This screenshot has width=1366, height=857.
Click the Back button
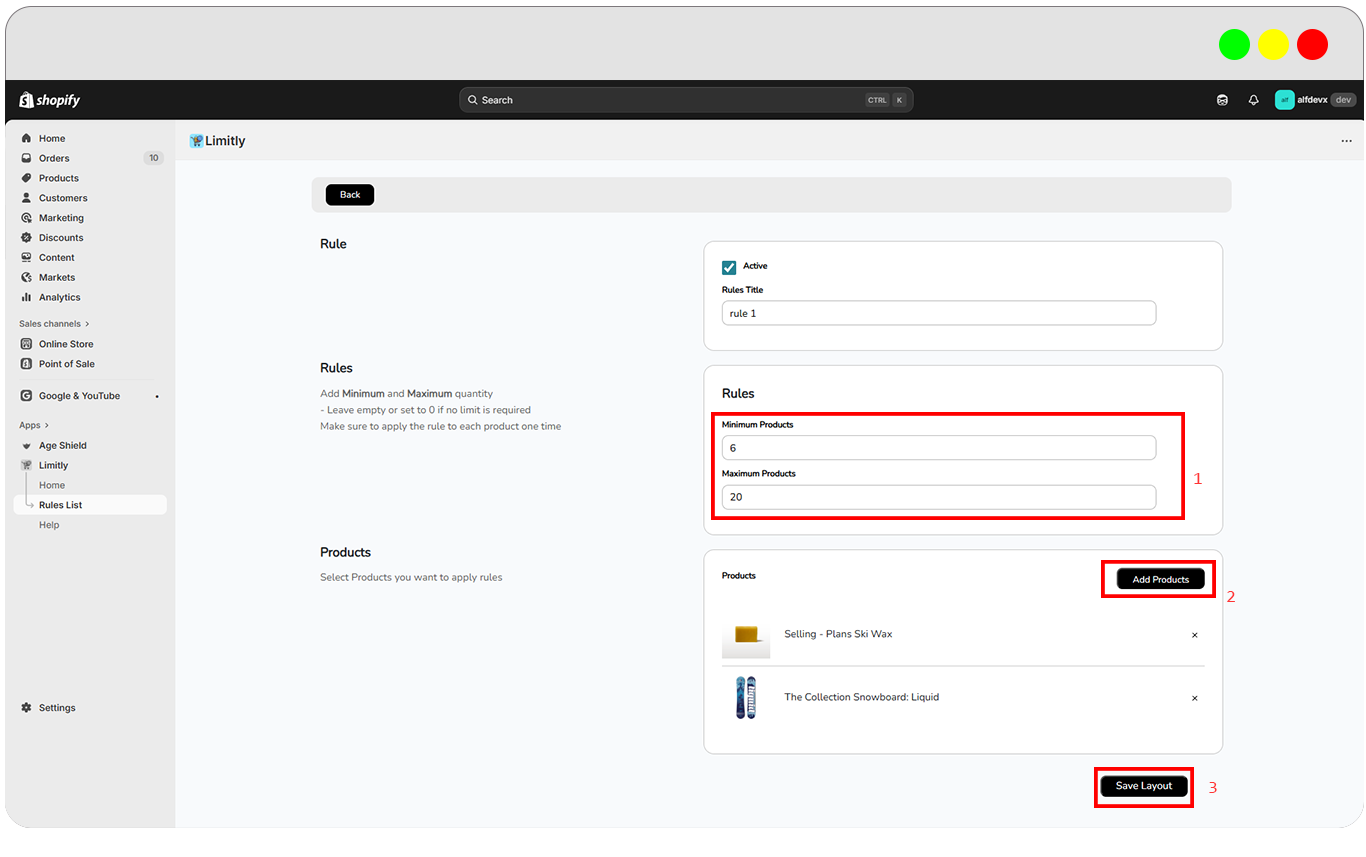(350, 195)
